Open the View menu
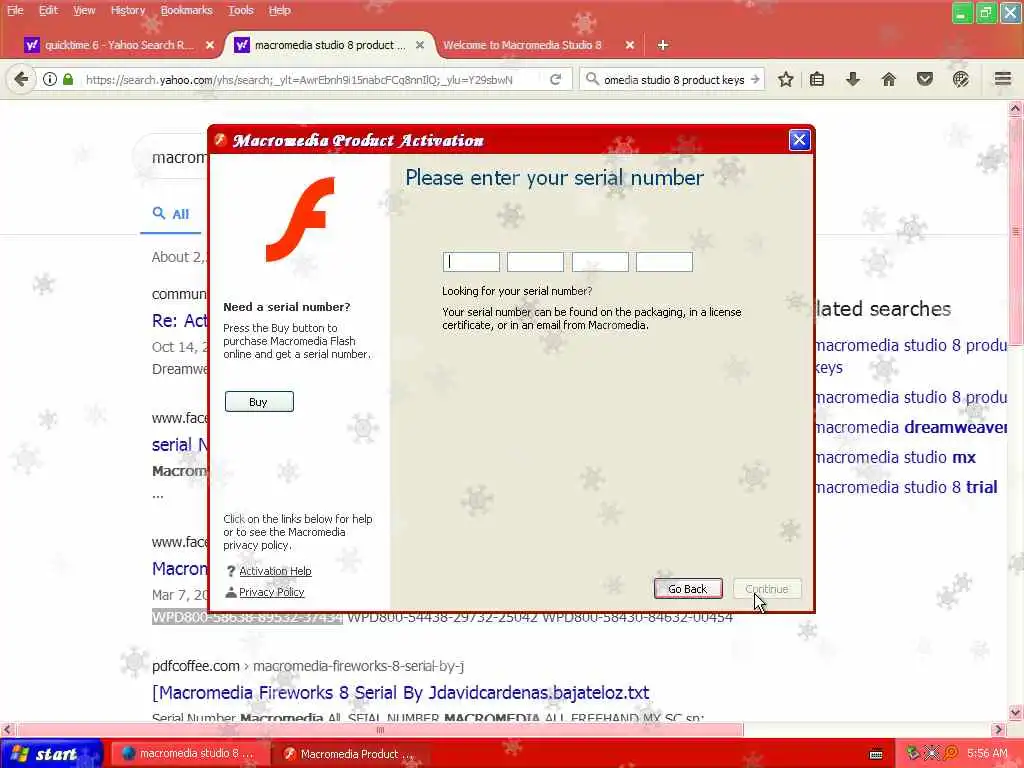Image resolution: width=1024 pixels, height=768 pixels. click(84, 10)
